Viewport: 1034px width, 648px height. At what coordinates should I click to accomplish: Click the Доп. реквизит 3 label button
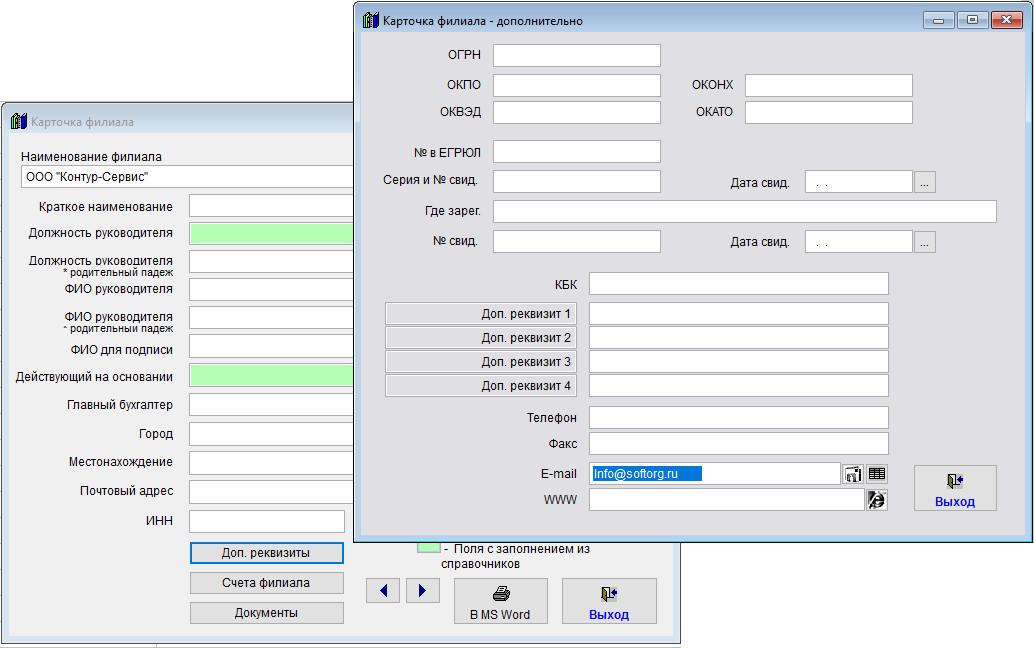[x=481, y=362]
